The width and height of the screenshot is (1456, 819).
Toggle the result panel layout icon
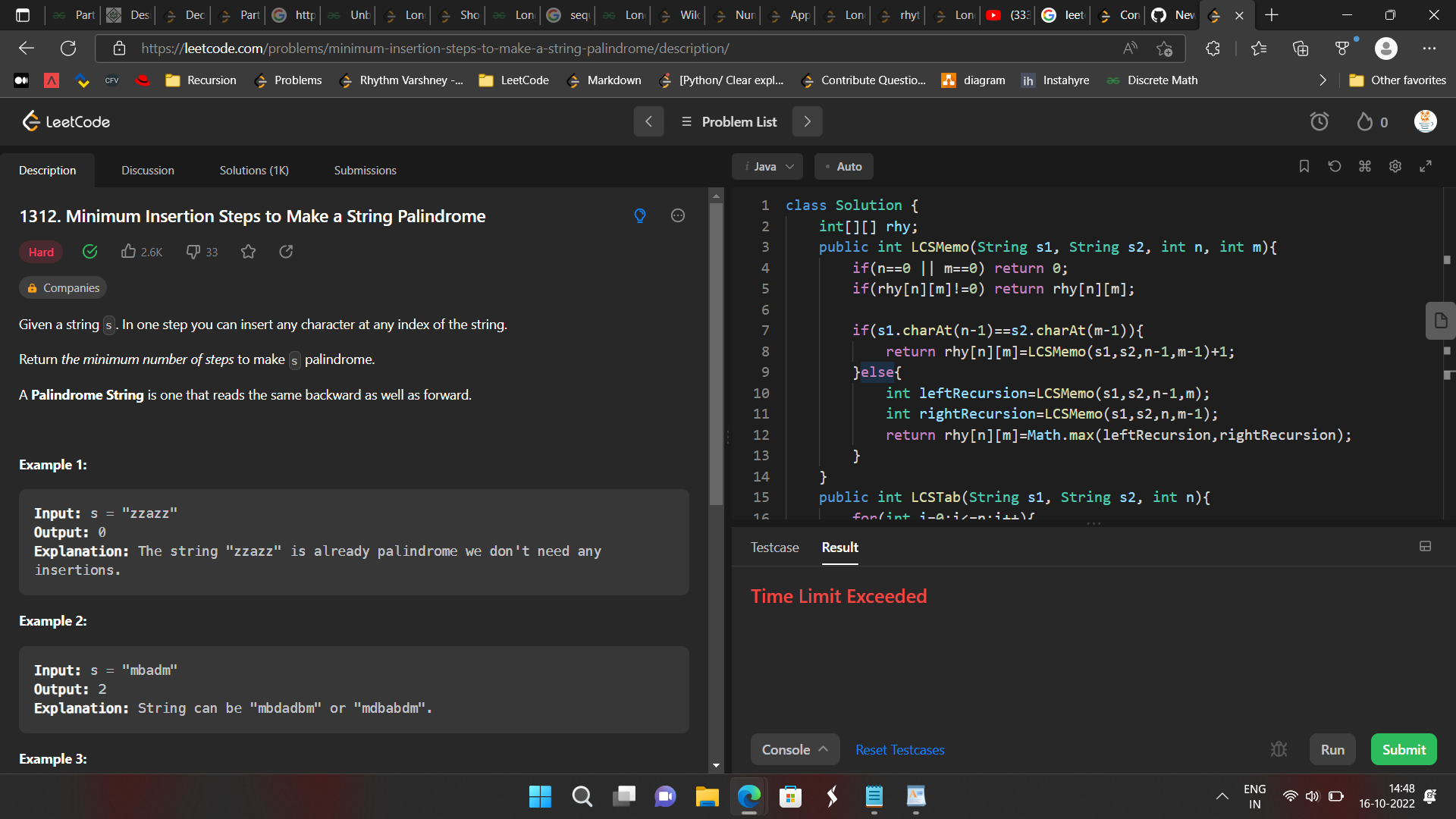click(1426, 547)
